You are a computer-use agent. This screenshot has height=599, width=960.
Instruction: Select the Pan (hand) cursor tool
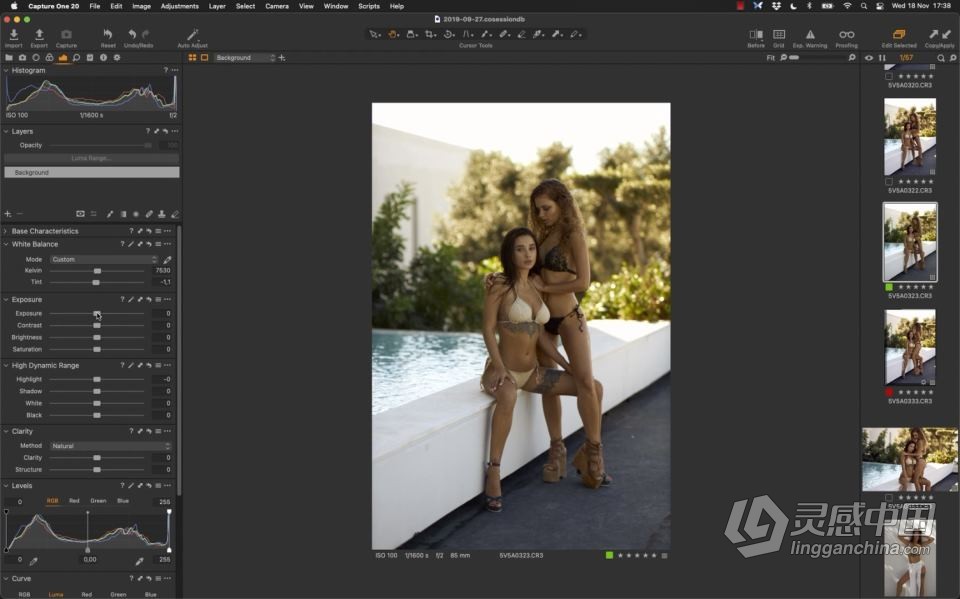[x=392, y=34]
